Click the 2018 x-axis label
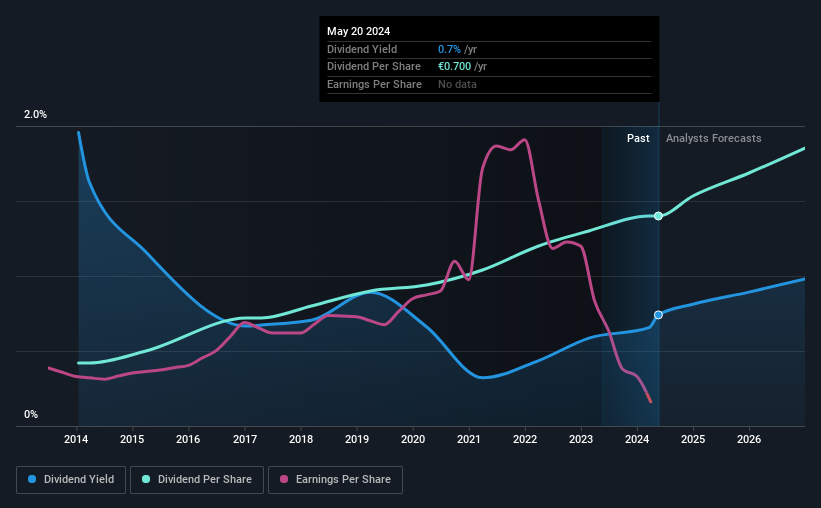 pos(301,439)
